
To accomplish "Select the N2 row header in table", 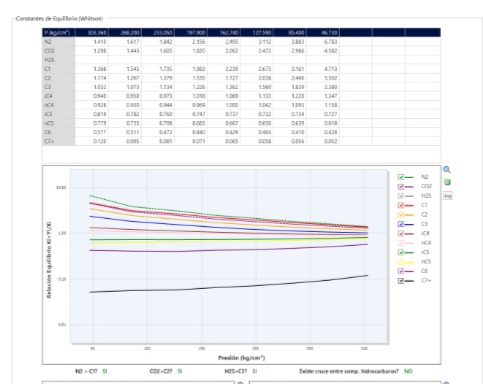I will [x=59, y=42].
